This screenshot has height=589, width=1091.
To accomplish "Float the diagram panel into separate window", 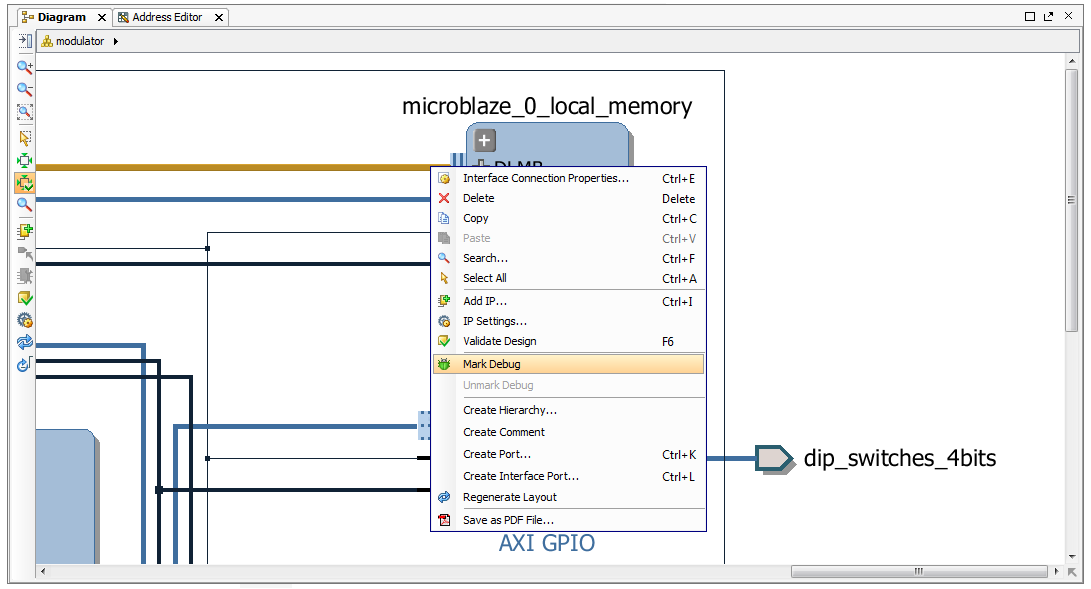I will tap(1049, 17).
